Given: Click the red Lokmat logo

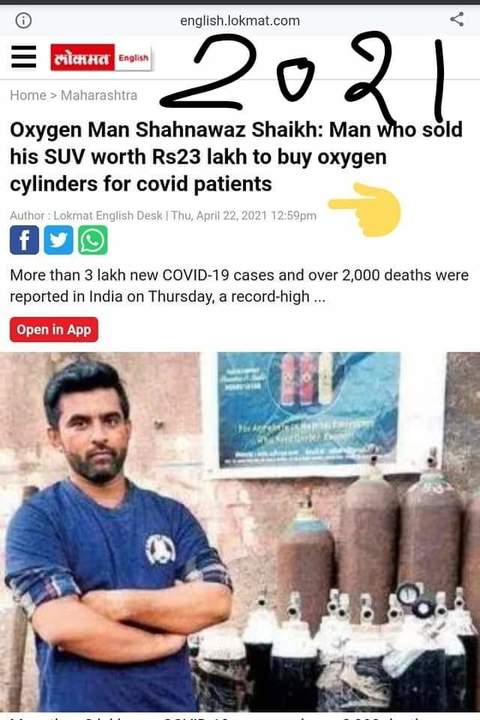Looking at the screenshot, I should [x=83, y=57].
